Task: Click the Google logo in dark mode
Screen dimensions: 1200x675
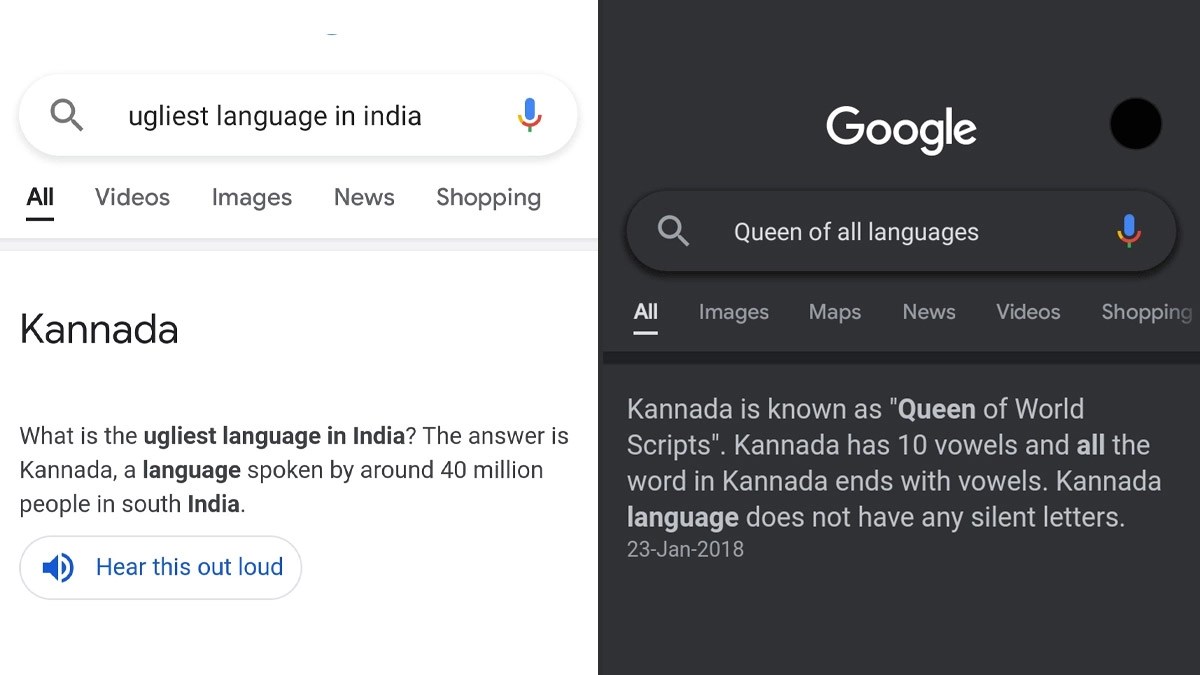Action: click(901, 129)
